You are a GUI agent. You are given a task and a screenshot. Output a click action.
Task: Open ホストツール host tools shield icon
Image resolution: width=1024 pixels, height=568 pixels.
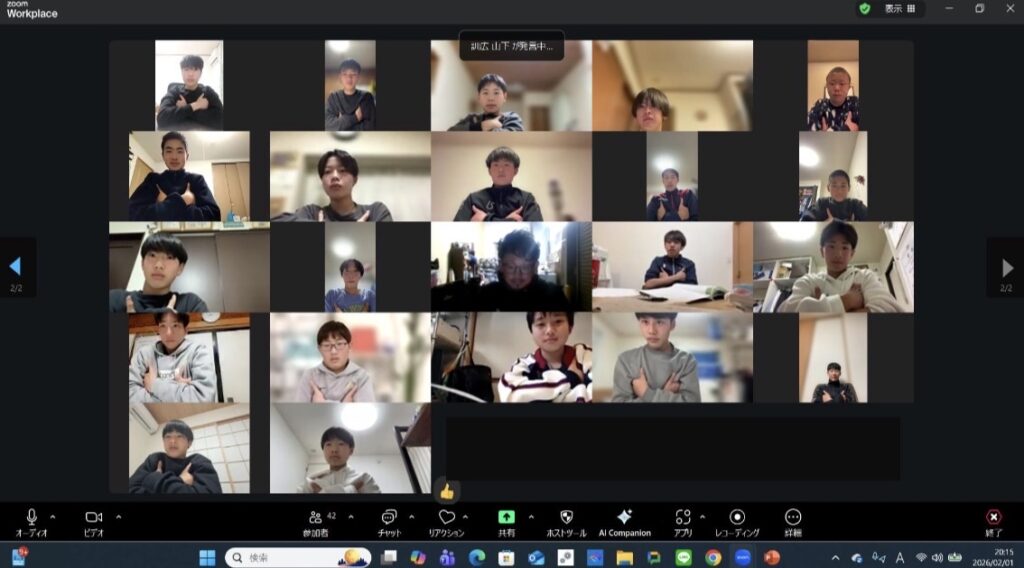566,518
